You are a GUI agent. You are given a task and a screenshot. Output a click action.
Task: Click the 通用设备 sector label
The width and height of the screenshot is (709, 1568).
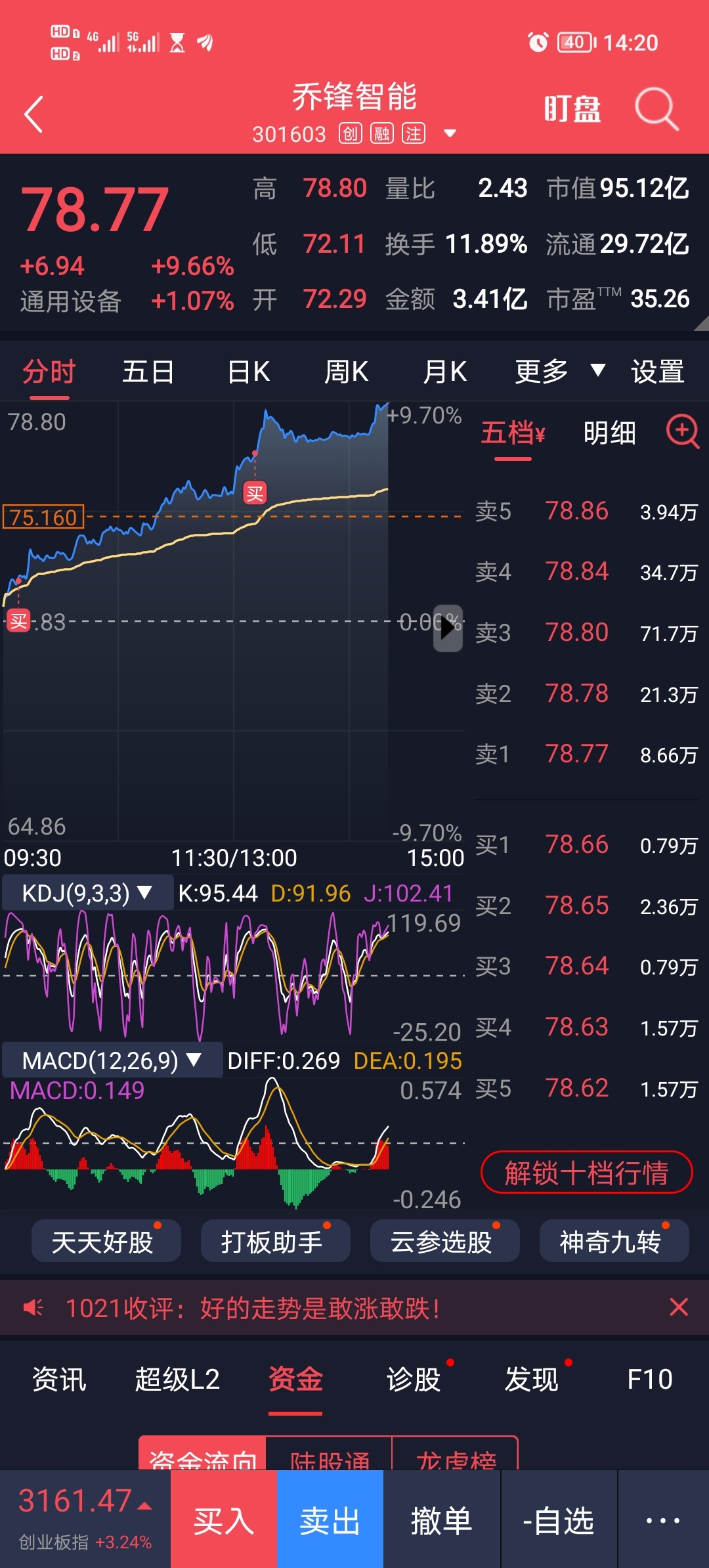71,301
